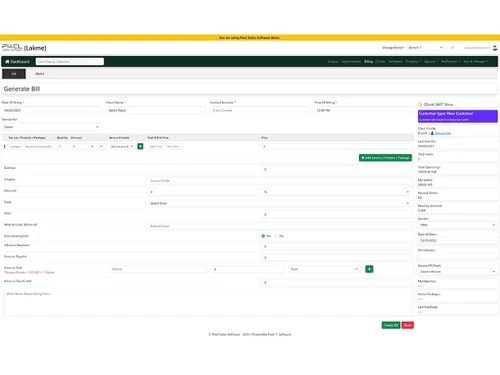Click the username text in header
Image resolution: width=500 pixels, height=375 pixels.
tap(477, 48)
